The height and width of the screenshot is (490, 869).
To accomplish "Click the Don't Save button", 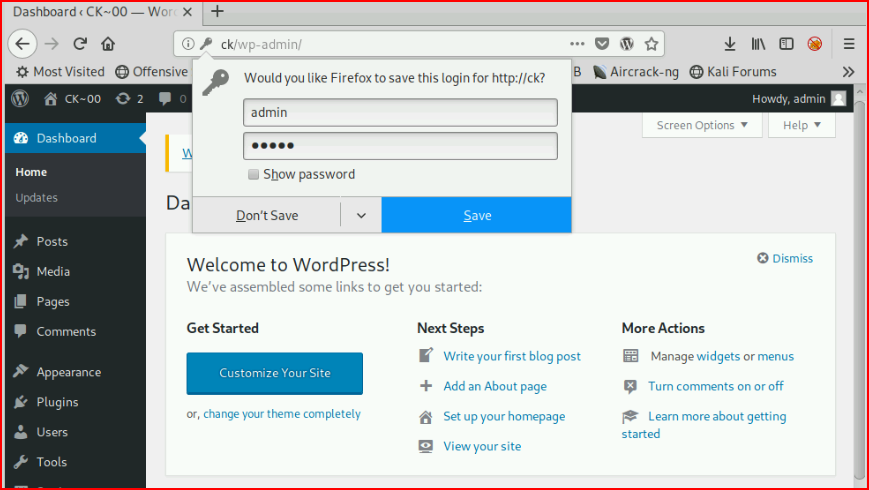I will click(x=267, y=215).
